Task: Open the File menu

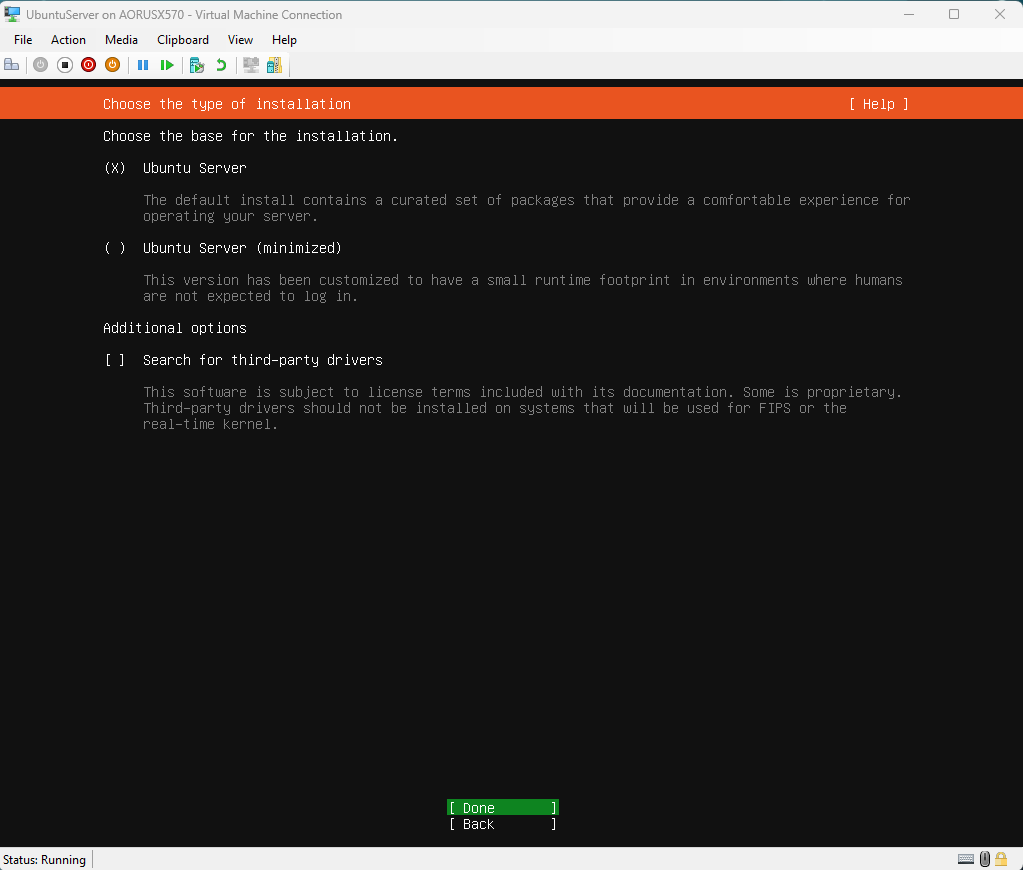Action: coord(23,40)
